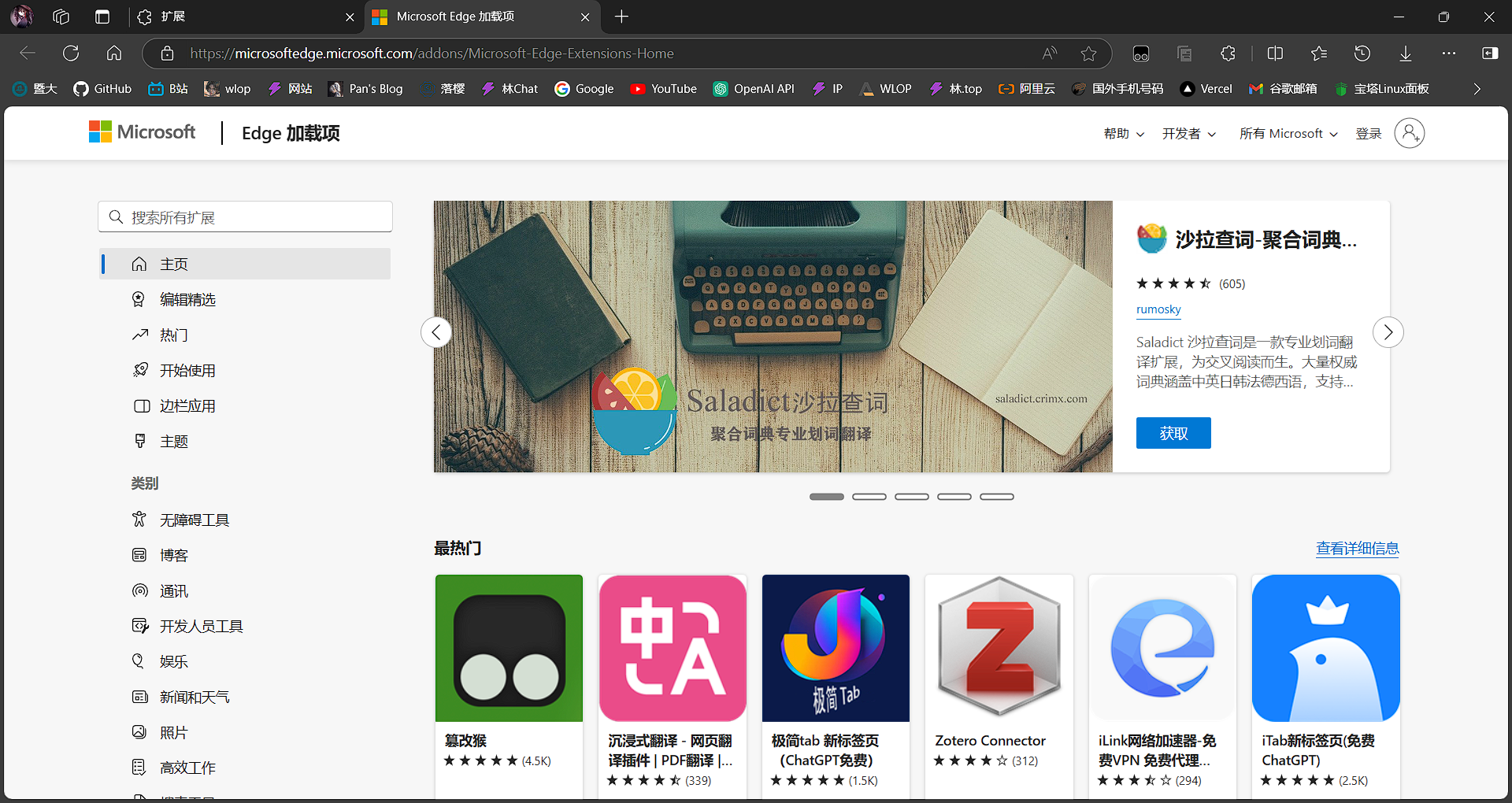Open the 通讯 category

(246, 590)
